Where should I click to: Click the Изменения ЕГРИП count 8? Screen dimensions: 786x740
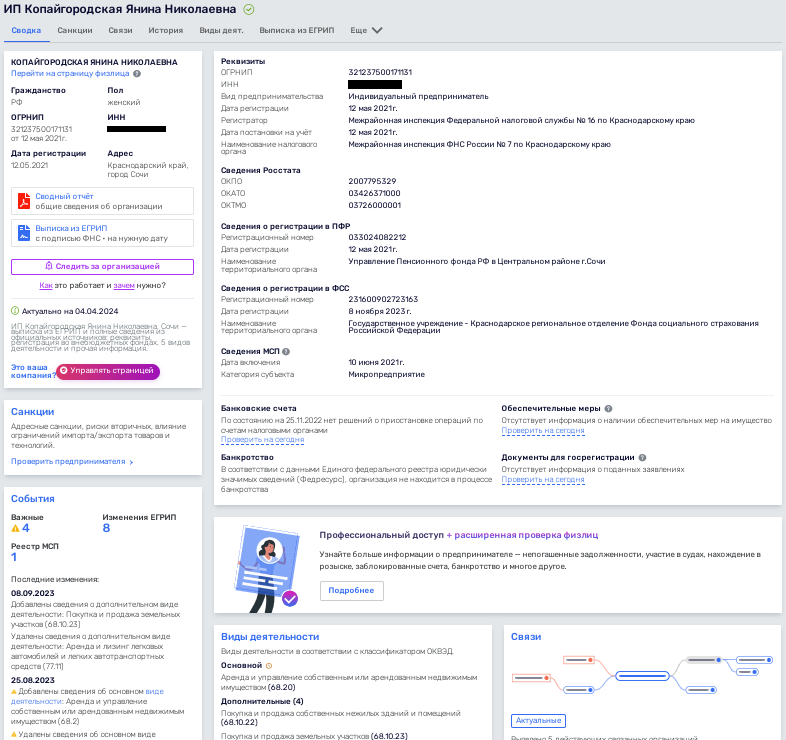pyautogui.click(x=106, y=528)
